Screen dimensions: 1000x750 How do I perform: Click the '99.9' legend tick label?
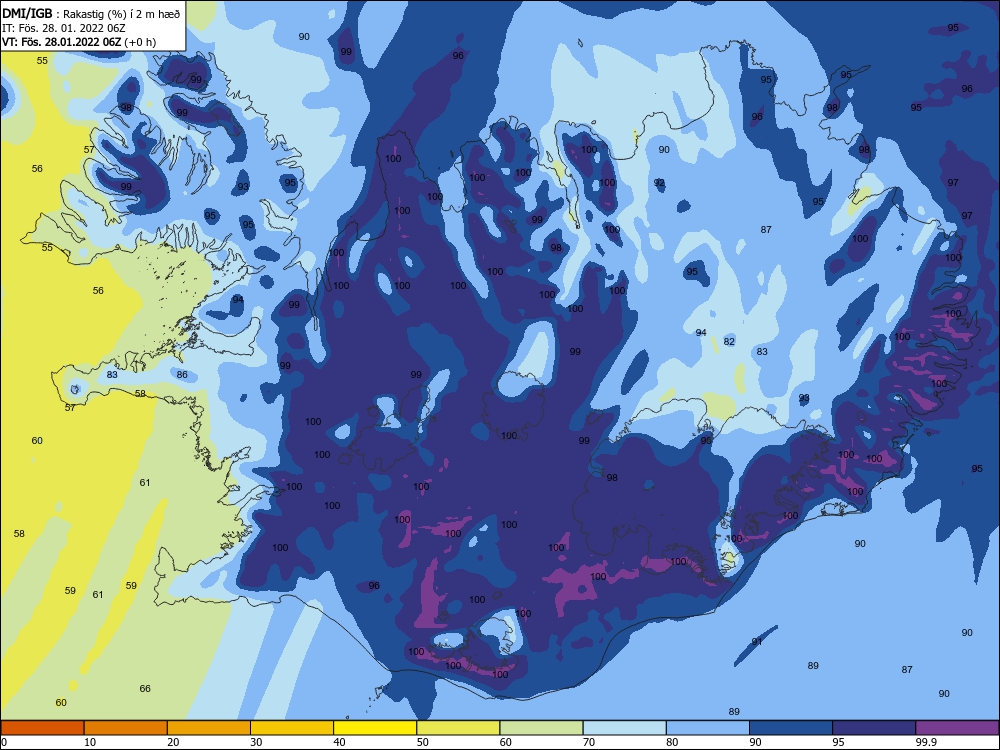pyautogui.click(x=925, y=742)
